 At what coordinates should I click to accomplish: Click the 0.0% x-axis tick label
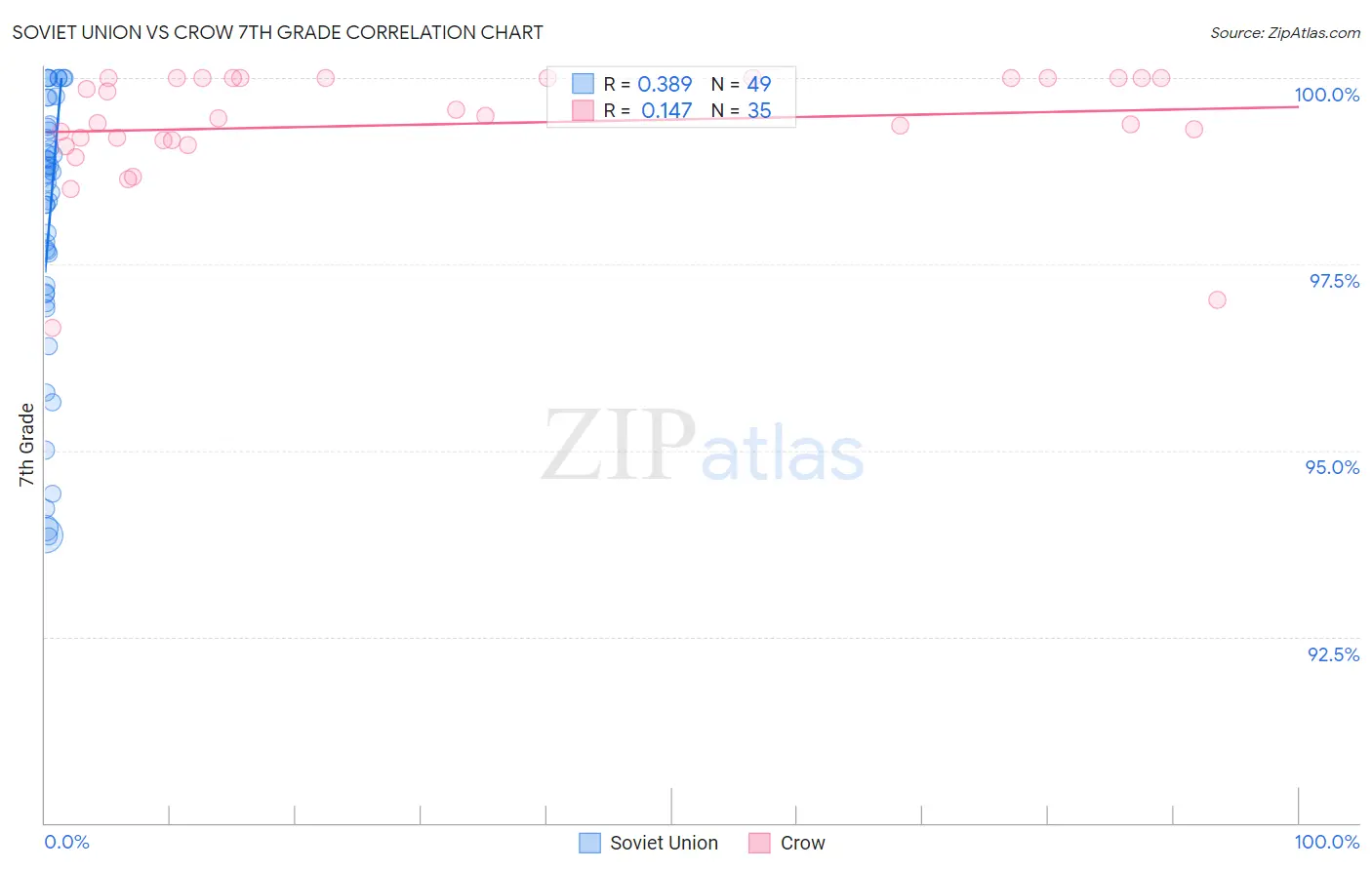pos(67,842)
